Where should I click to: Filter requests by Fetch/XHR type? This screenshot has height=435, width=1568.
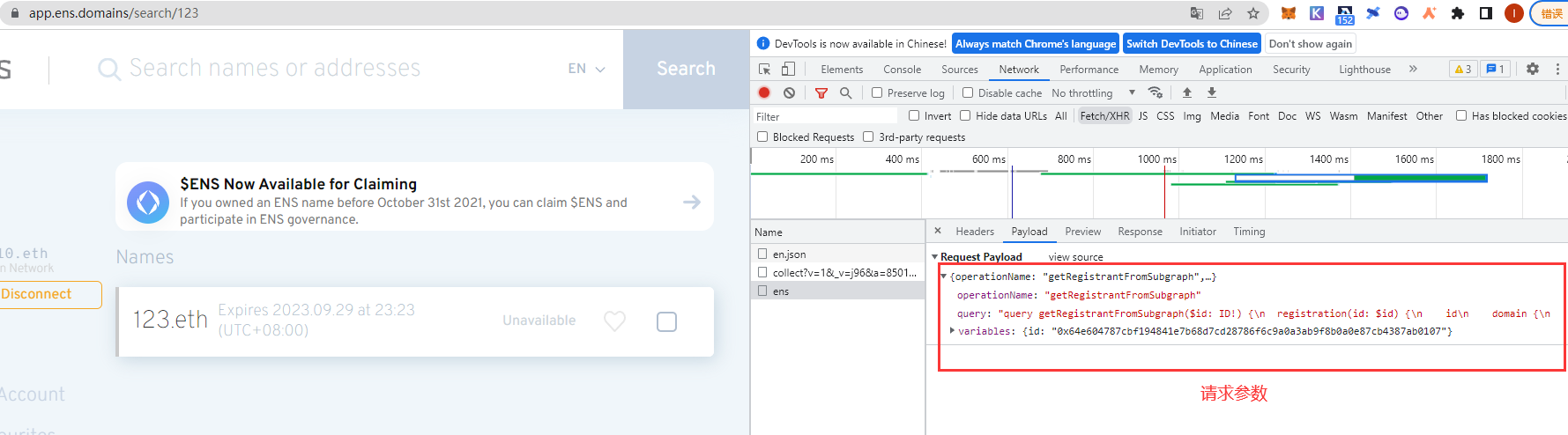click(x=1104, y=115)
